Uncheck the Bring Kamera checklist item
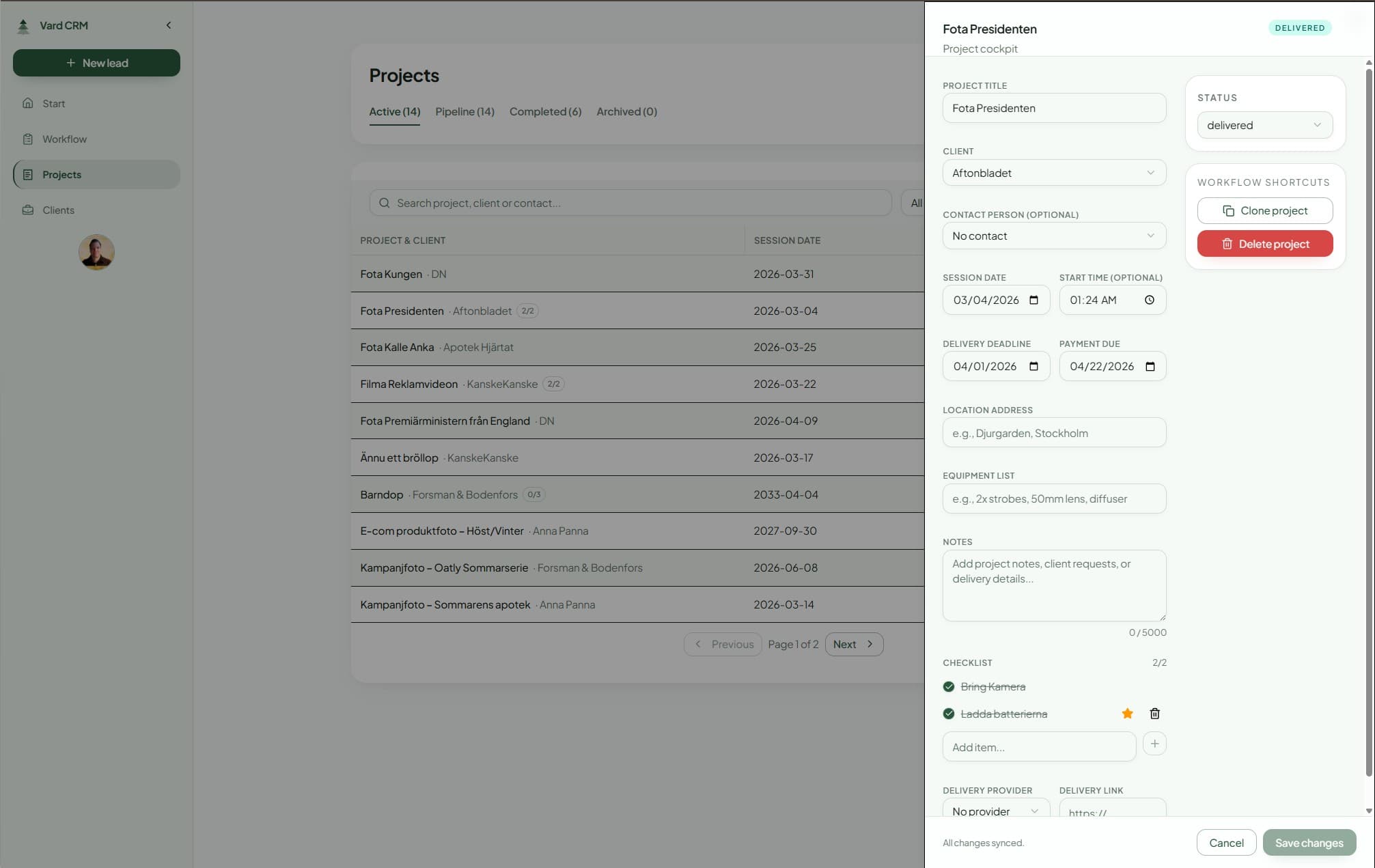 pos(949,686)
